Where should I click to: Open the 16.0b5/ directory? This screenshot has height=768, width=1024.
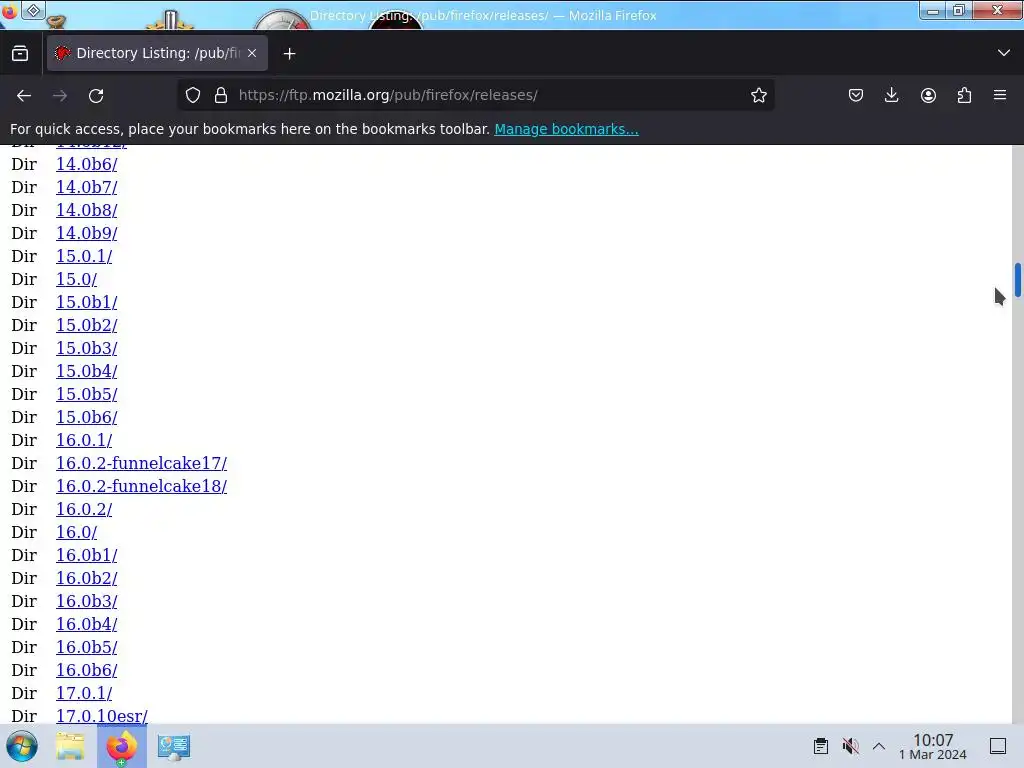86,647
